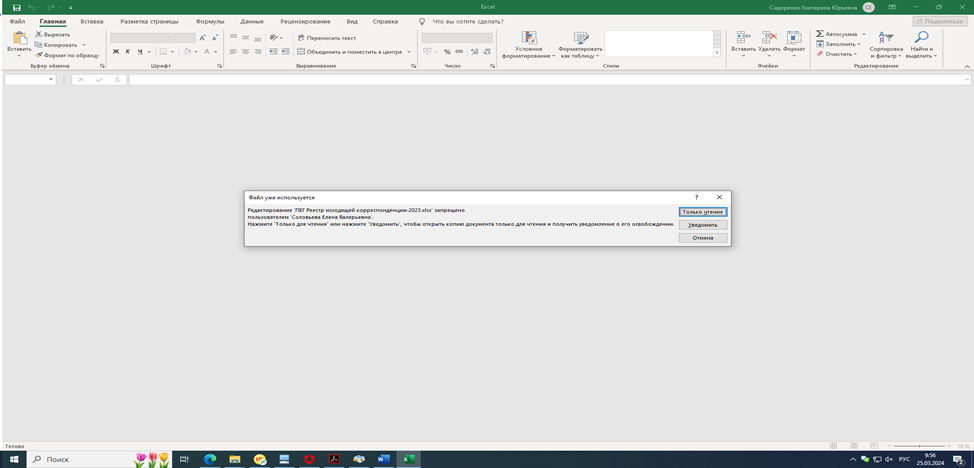Image resolution: width=974 pixels, height=468 pixels.
Task: Switch to the Вставка tab
Action: (92, 21)
